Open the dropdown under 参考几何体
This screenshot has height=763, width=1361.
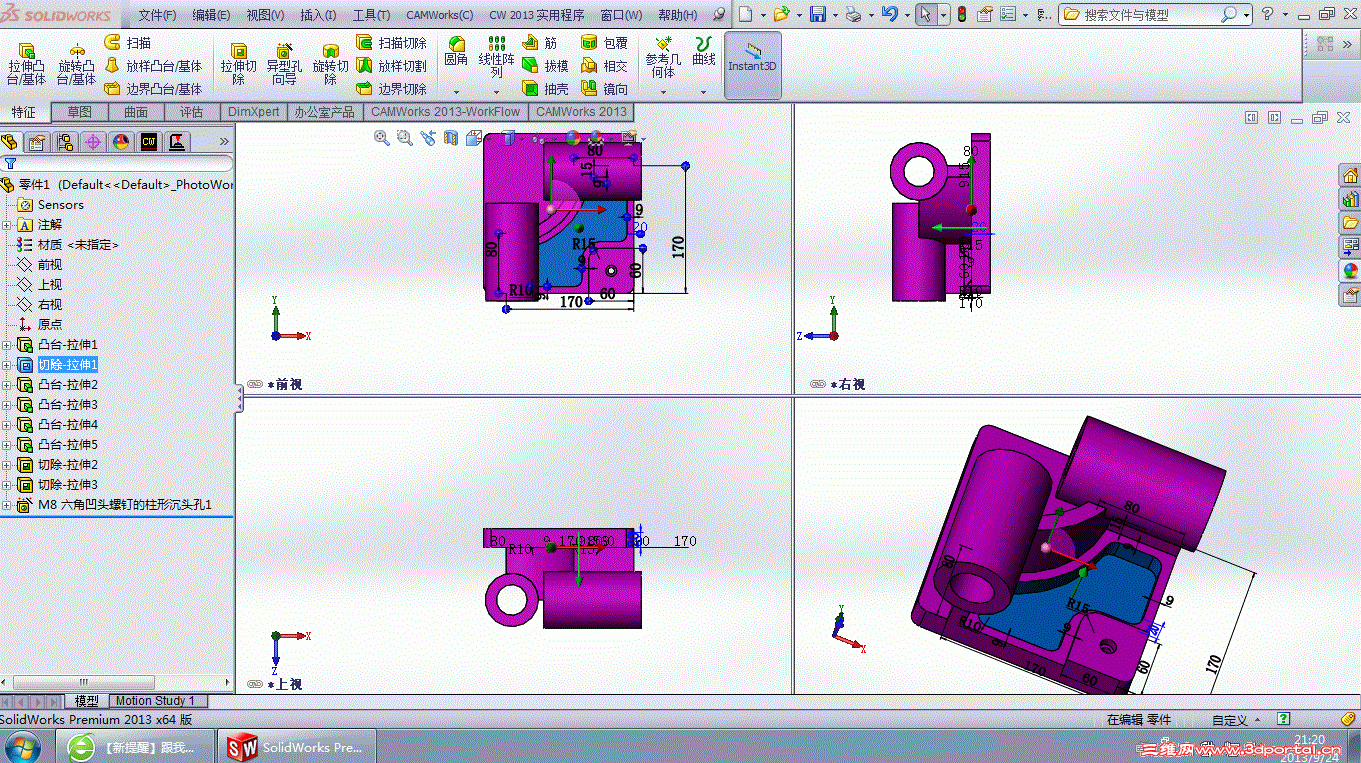click(x=663, y=92)
